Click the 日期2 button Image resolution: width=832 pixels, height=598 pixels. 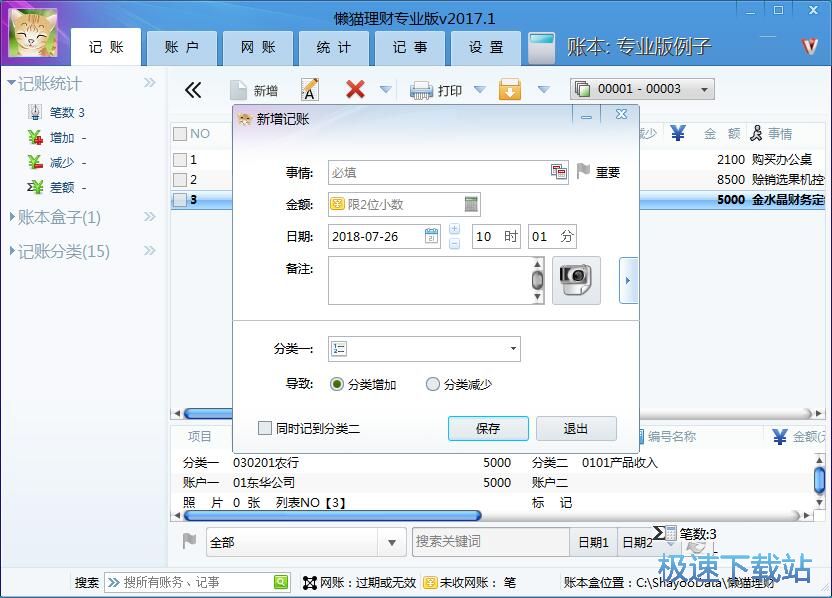tap(637, 542)
